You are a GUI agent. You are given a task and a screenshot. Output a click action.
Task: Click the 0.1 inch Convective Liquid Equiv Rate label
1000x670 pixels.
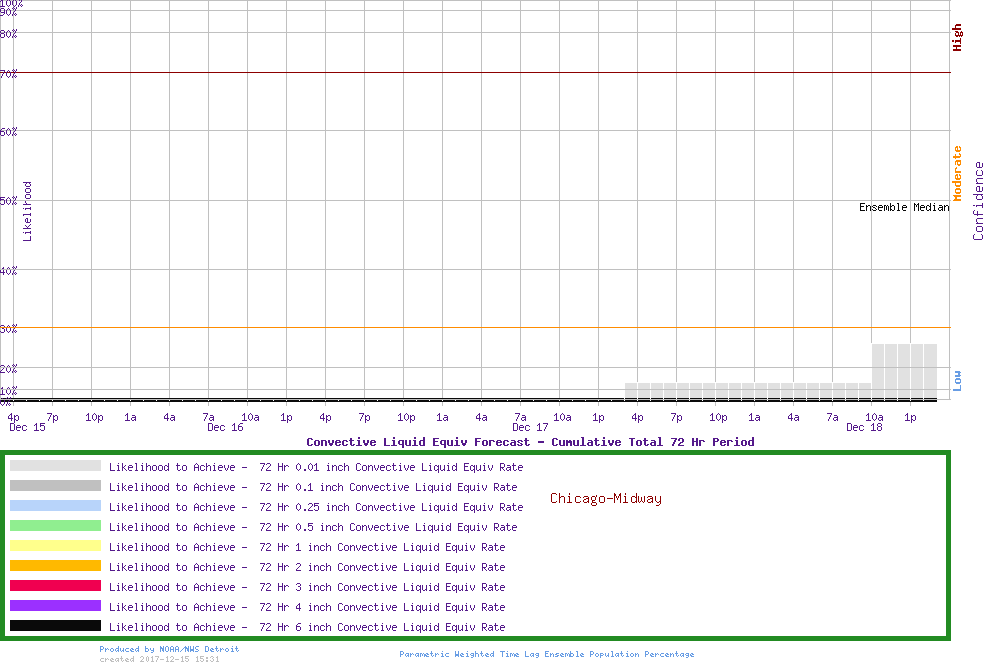pos(313,487)
